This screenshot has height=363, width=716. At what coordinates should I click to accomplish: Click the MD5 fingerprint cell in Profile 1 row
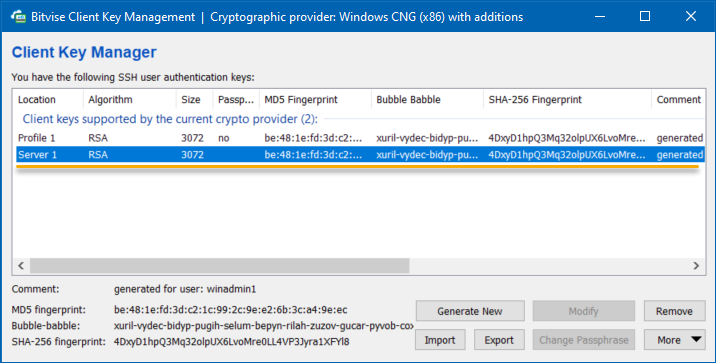pyautogui.click(x=313, y=138)
